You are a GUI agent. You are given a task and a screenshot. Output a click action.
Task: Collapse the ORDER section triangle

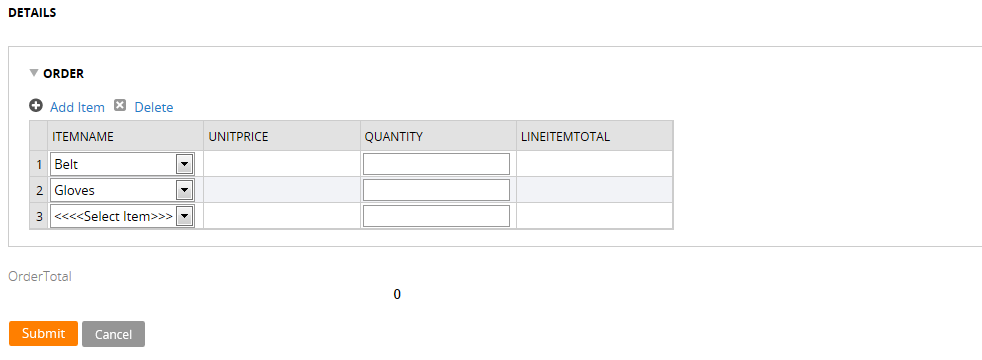(34, 73)
